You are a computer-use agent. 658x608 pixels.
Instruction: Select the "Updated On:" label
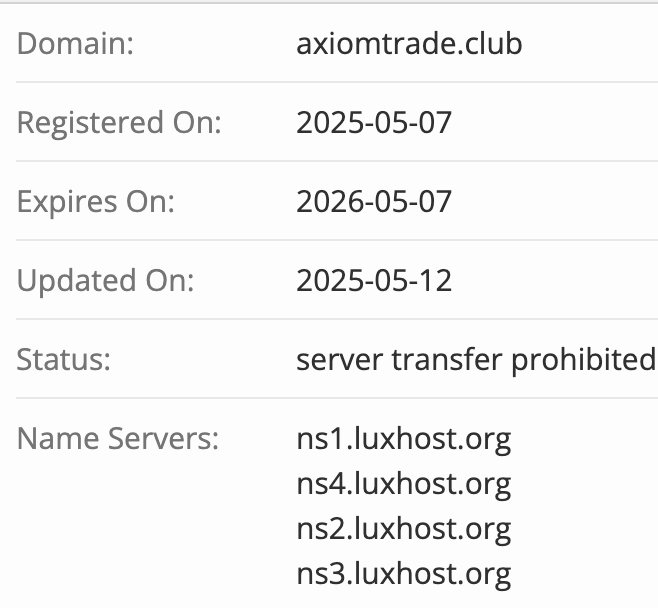coord(105,280)
